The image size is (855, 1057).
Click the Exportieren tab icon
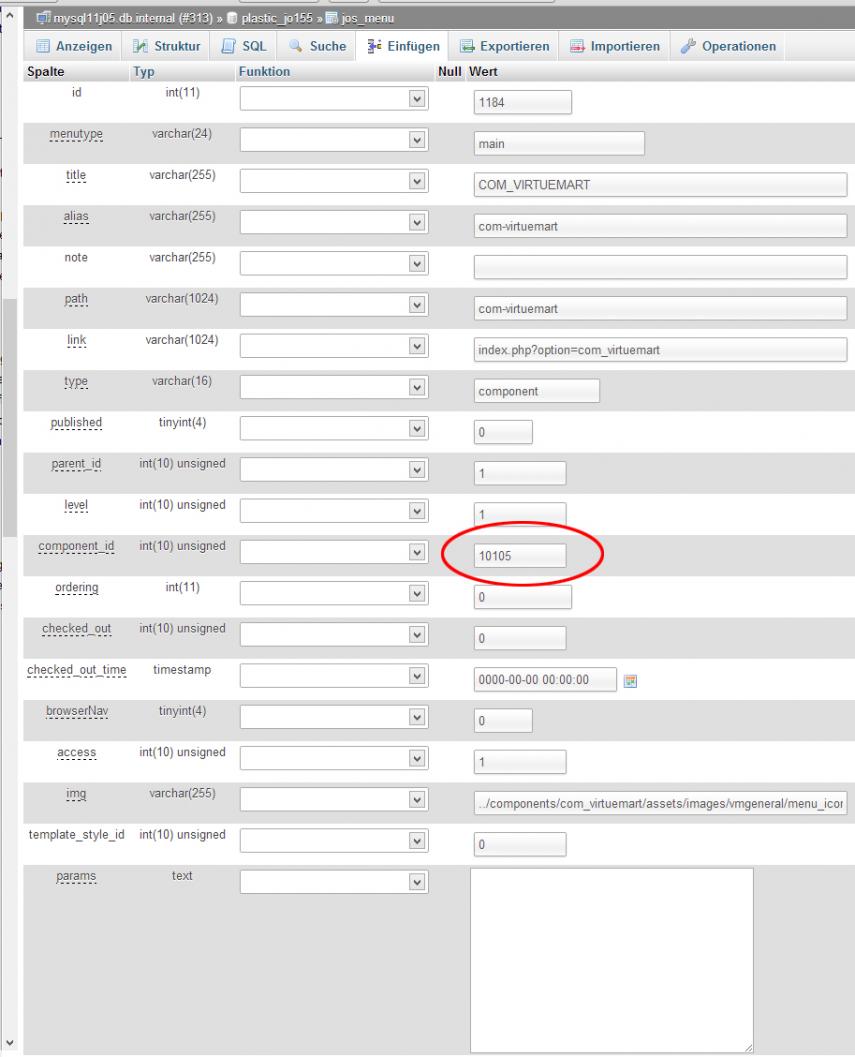(466, 46)
